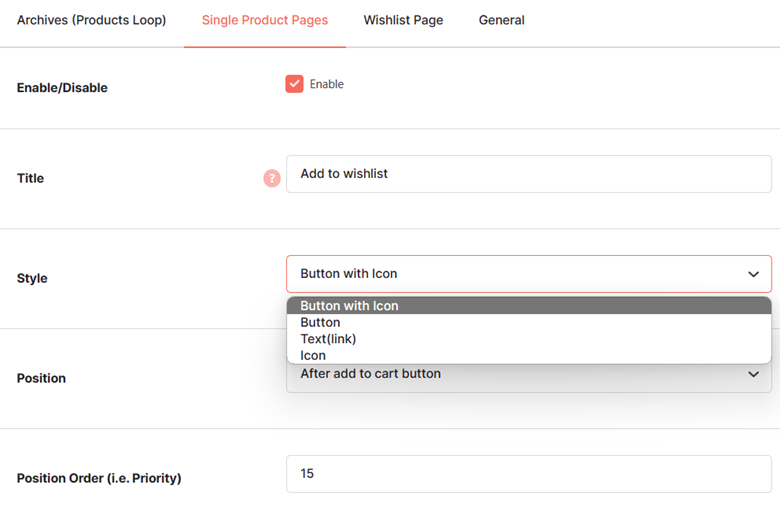The height and width of the screenshot is (507, 780).
Task: Click the Style select box showing Button with Icon
Action: coord(529,274)
